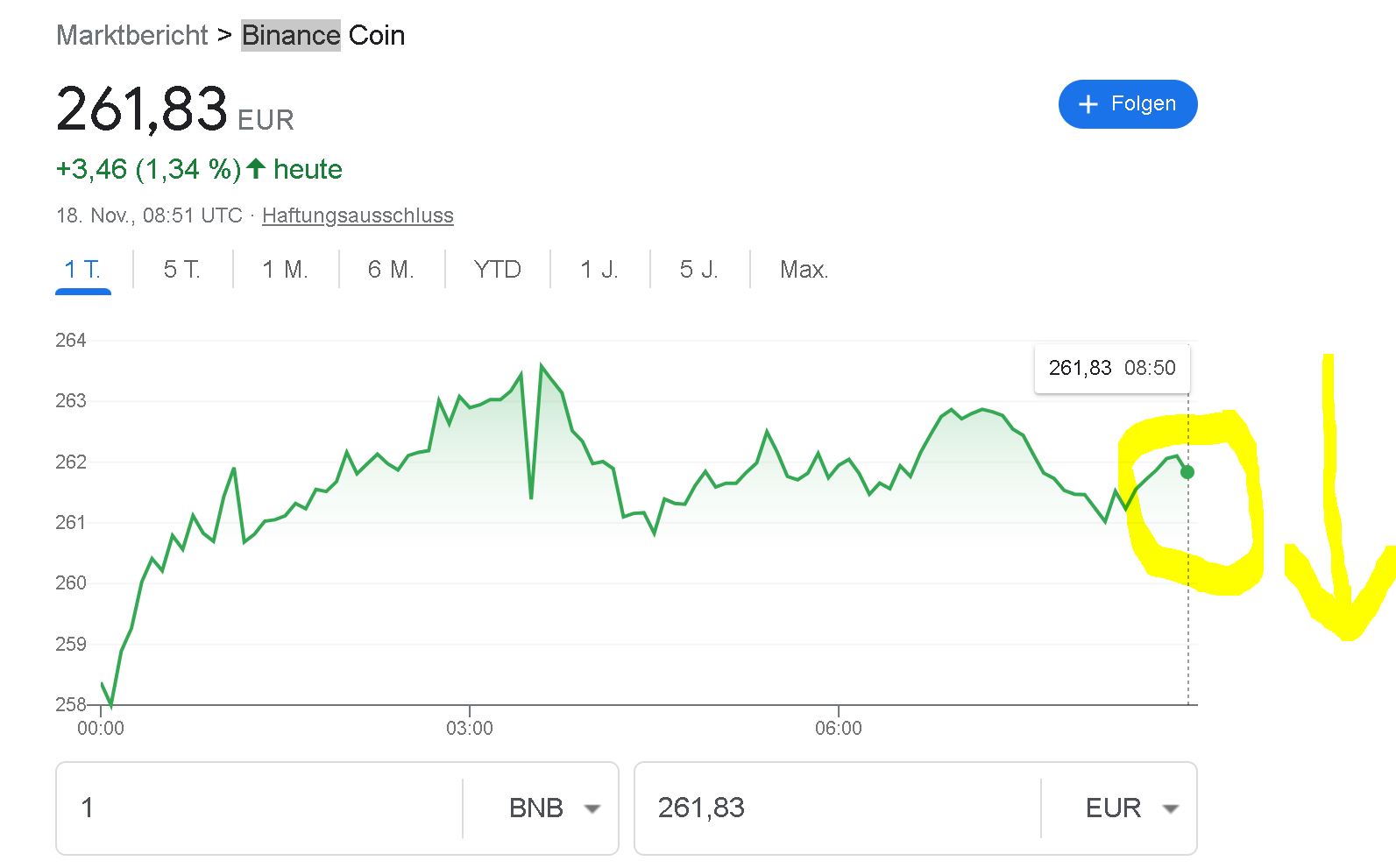
Task: Switch to the 1 J. range tab
Action: click(599, 270)
